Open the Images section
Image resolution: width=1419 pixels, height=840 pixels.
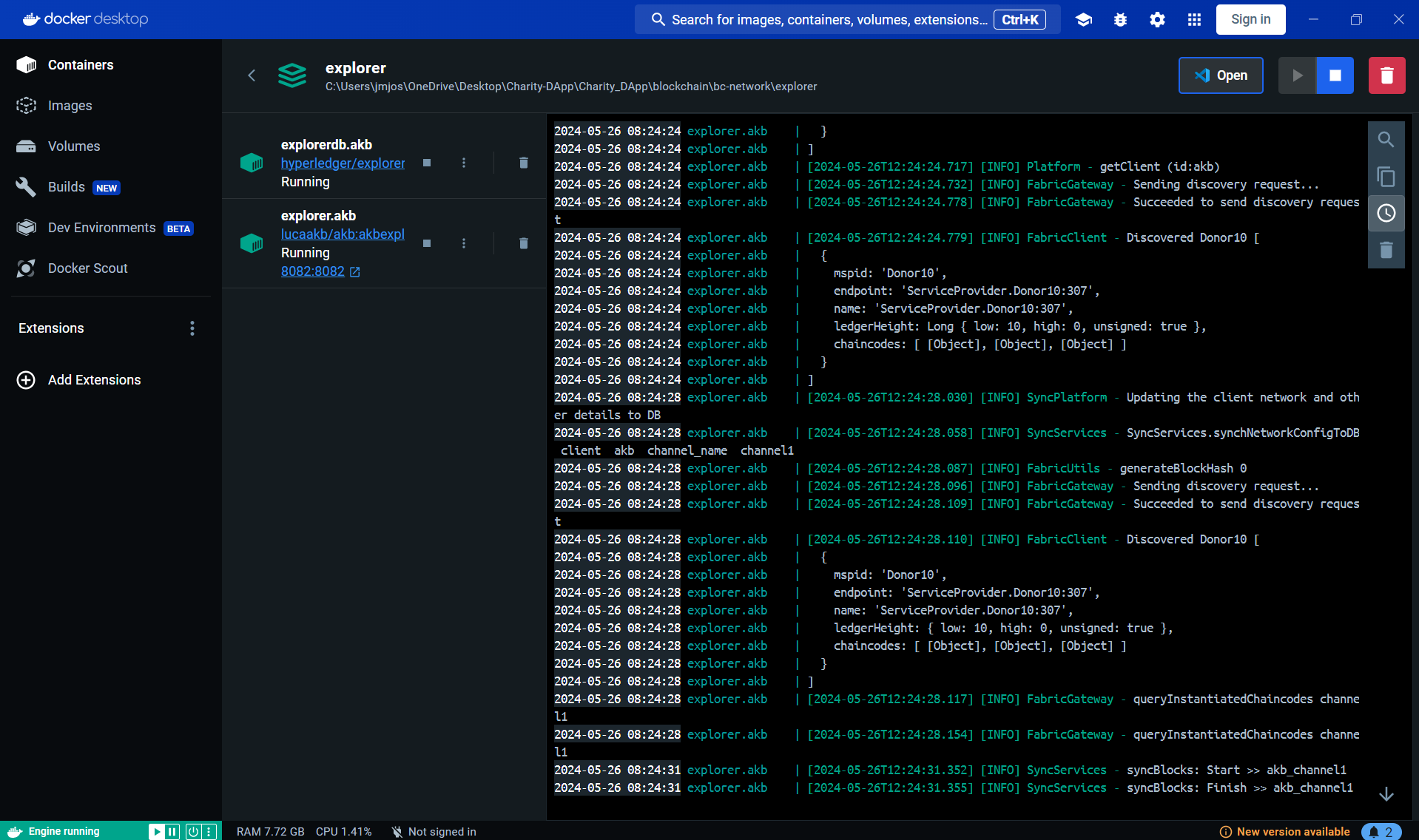70,106
